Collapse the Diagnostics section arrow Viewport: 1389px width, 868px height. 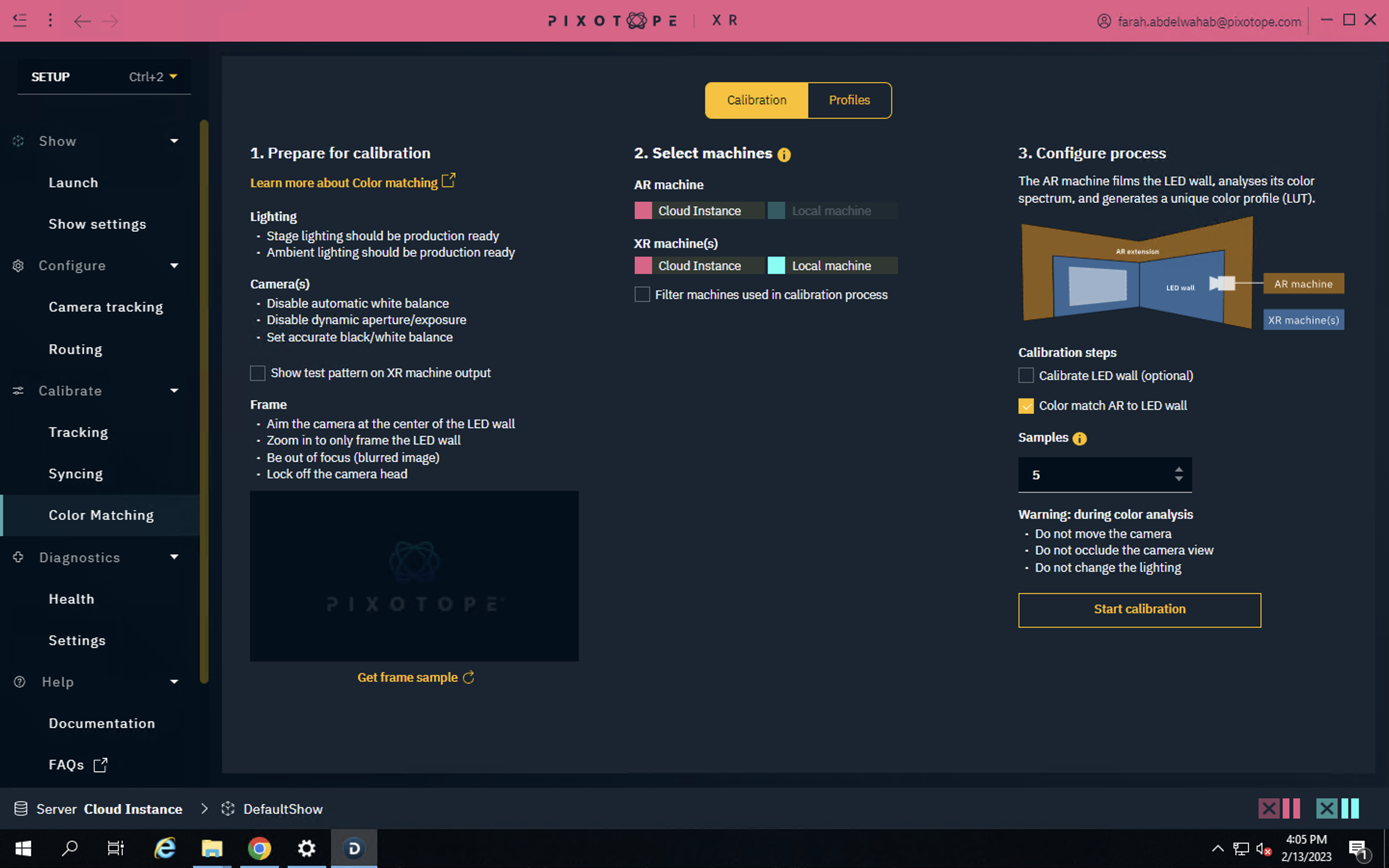[174, 557]
